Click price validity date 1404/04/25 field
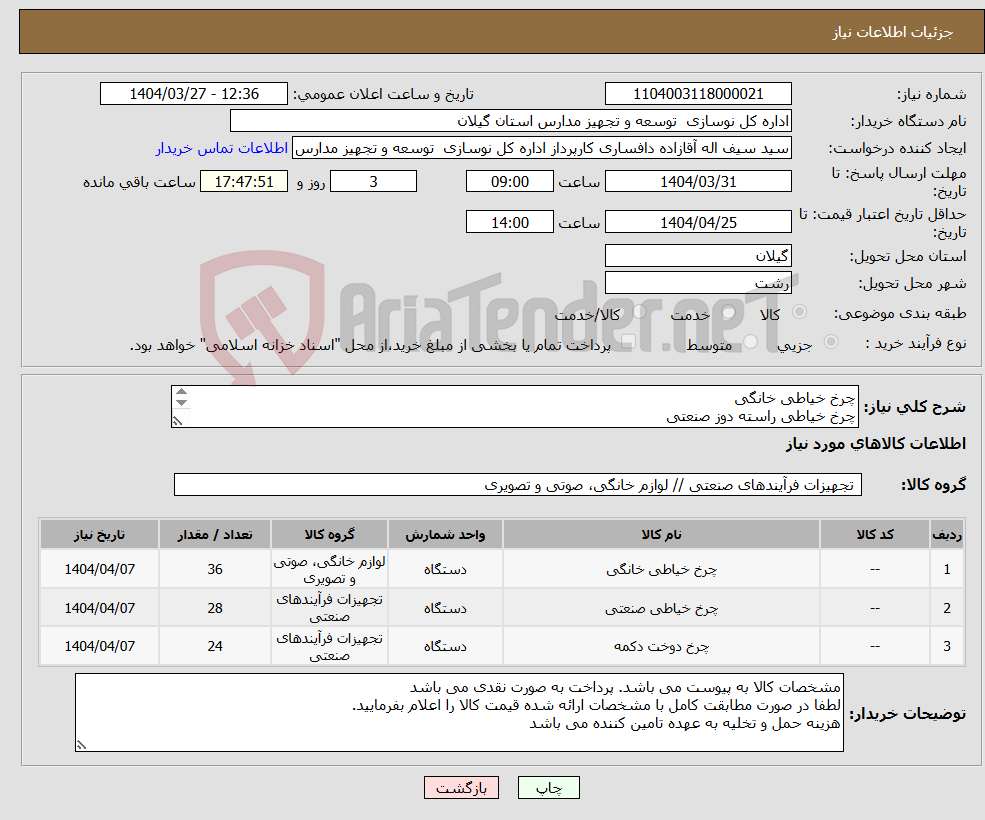 tap(698, 222)
